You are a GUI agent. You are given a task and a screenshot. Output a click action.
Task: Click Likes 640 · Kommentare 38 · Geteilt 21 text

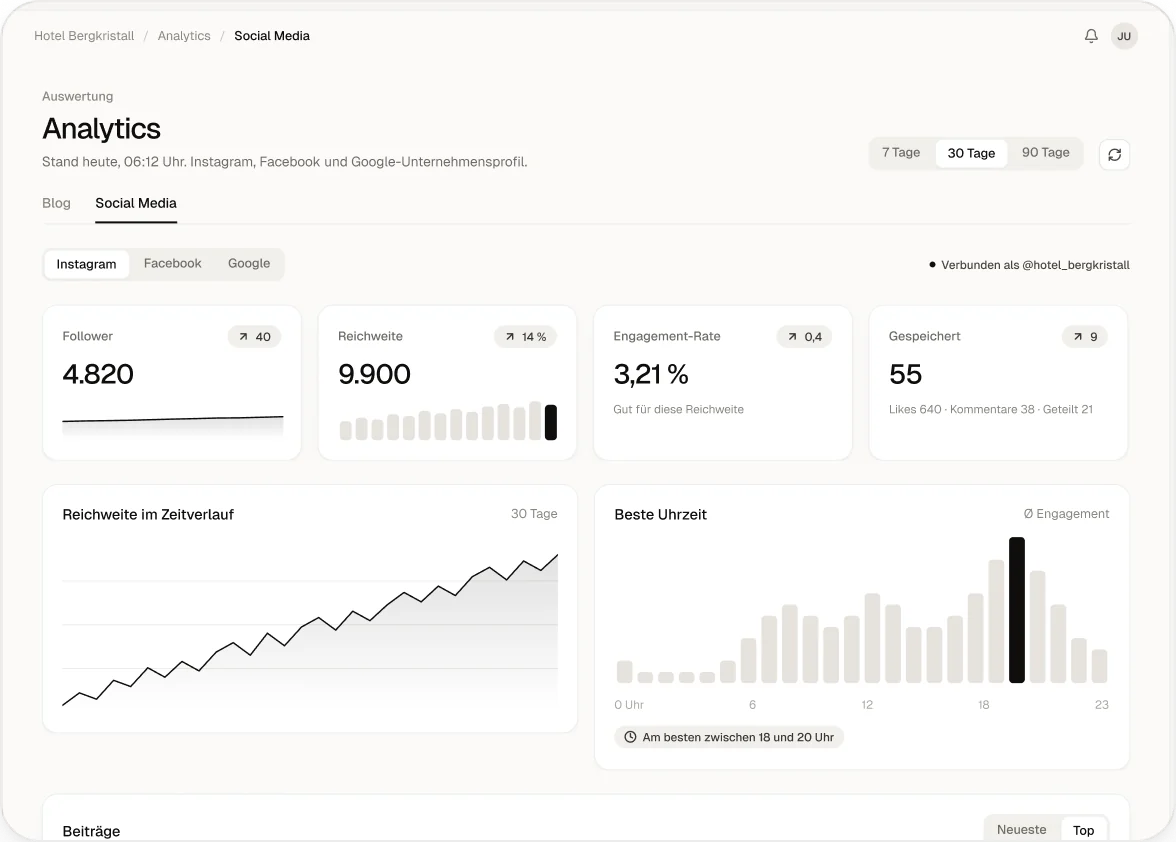coord(991,409)
